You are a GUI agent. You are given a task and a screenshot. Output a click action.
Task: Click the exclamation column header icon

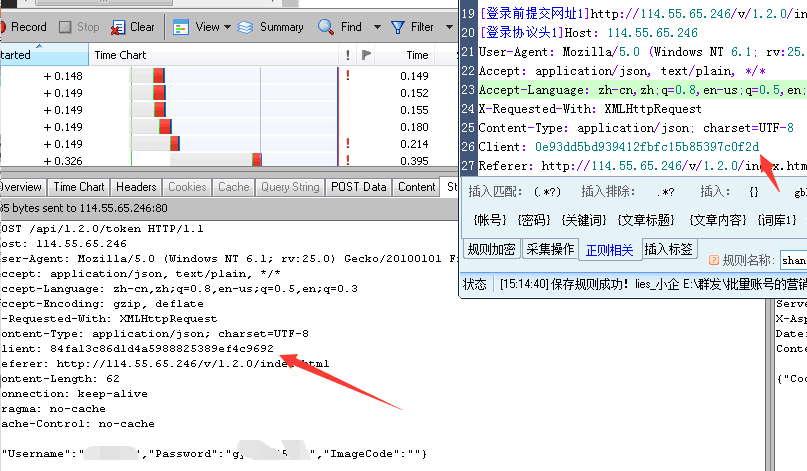(x=347, y=55)
